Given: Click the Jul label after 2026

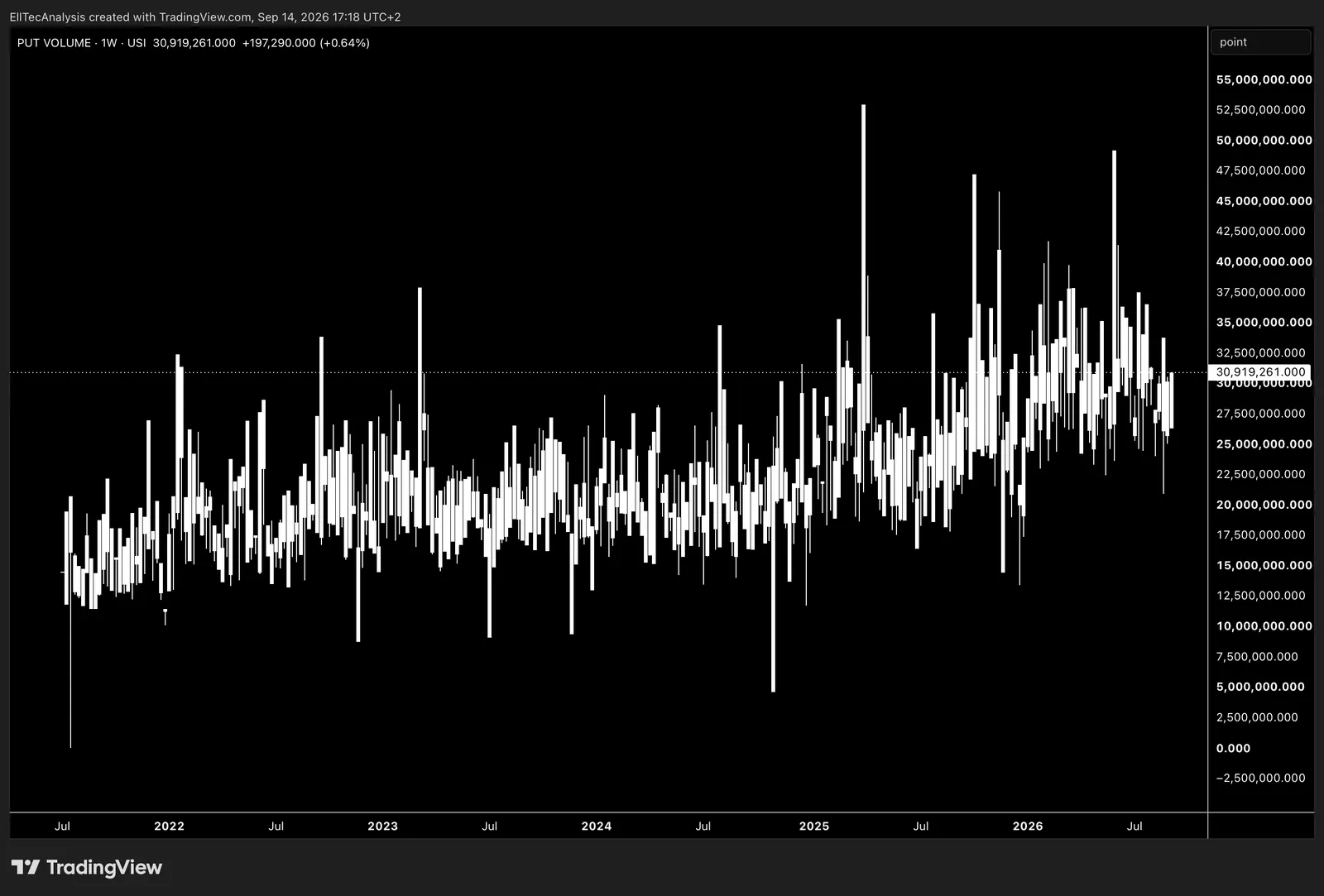Looking at the screenshot, I should point(1135,826).
